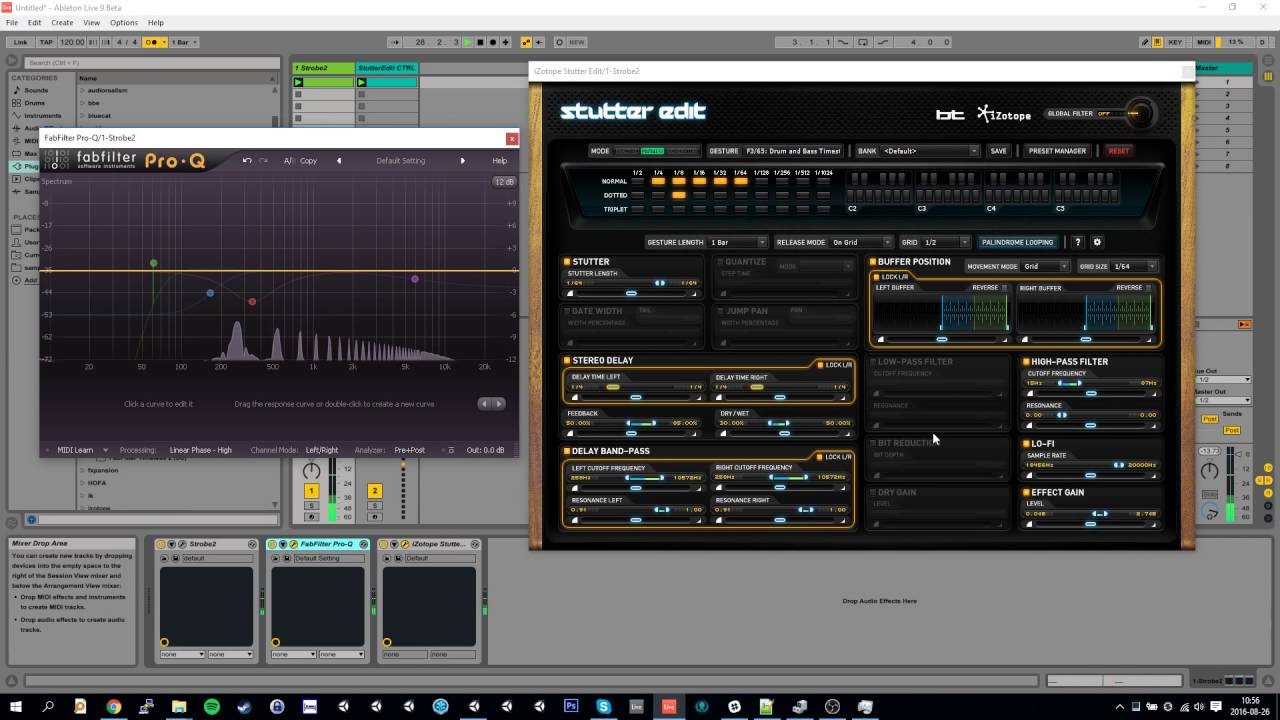Toggle the Strobe2 device activator

(x=161, y=544)
